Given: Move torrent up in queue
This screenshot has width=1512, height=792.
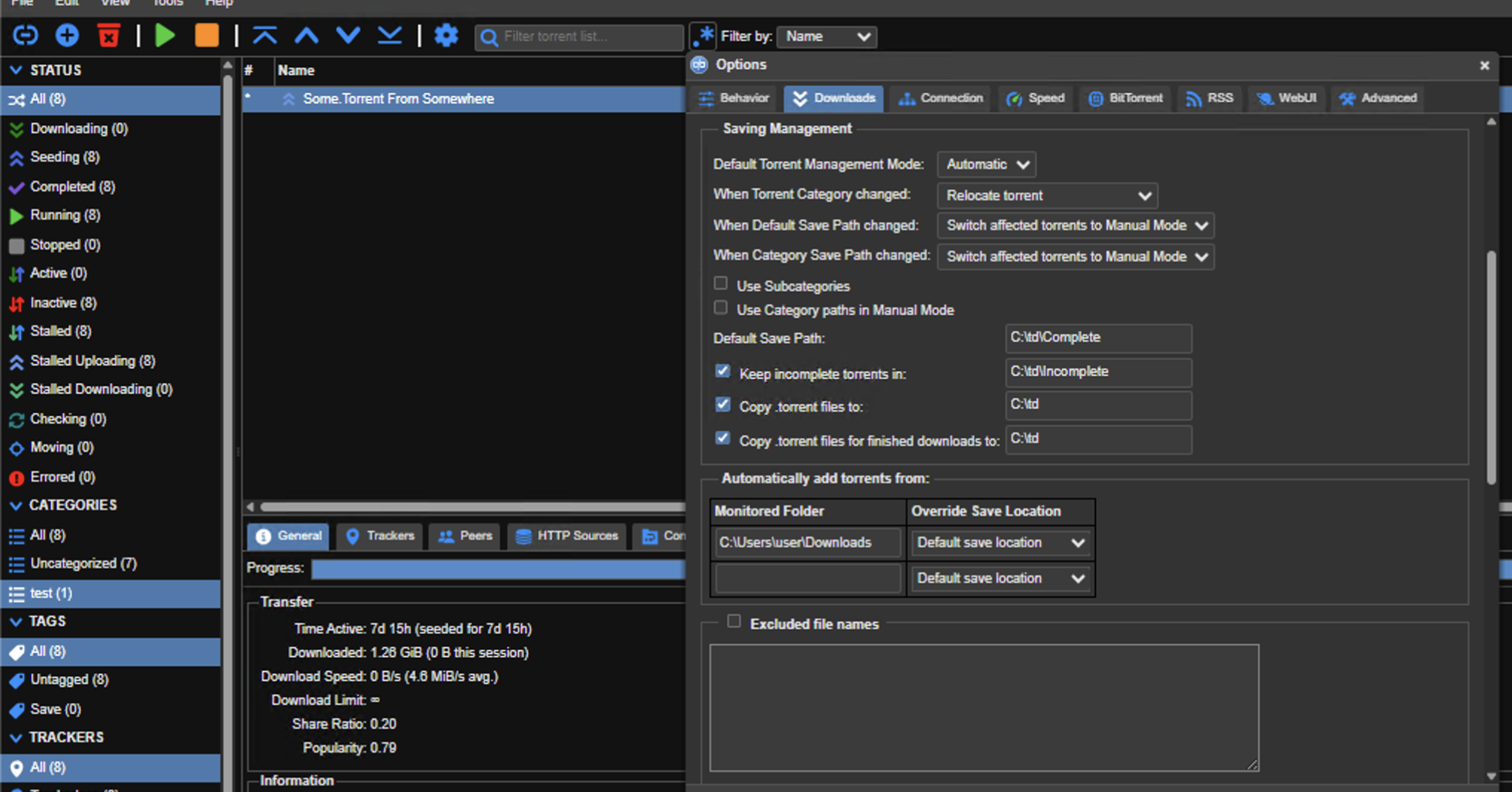Looking at the screenshot, I should click(306, 36).
